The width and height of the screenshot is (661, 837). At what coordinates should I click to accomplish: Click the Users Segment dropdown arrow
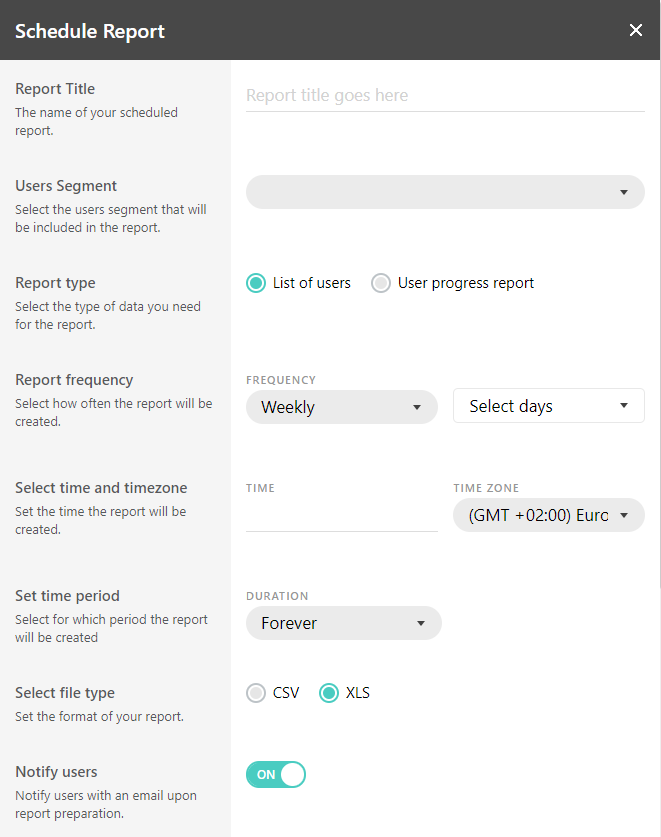click(x=624, y=192)
